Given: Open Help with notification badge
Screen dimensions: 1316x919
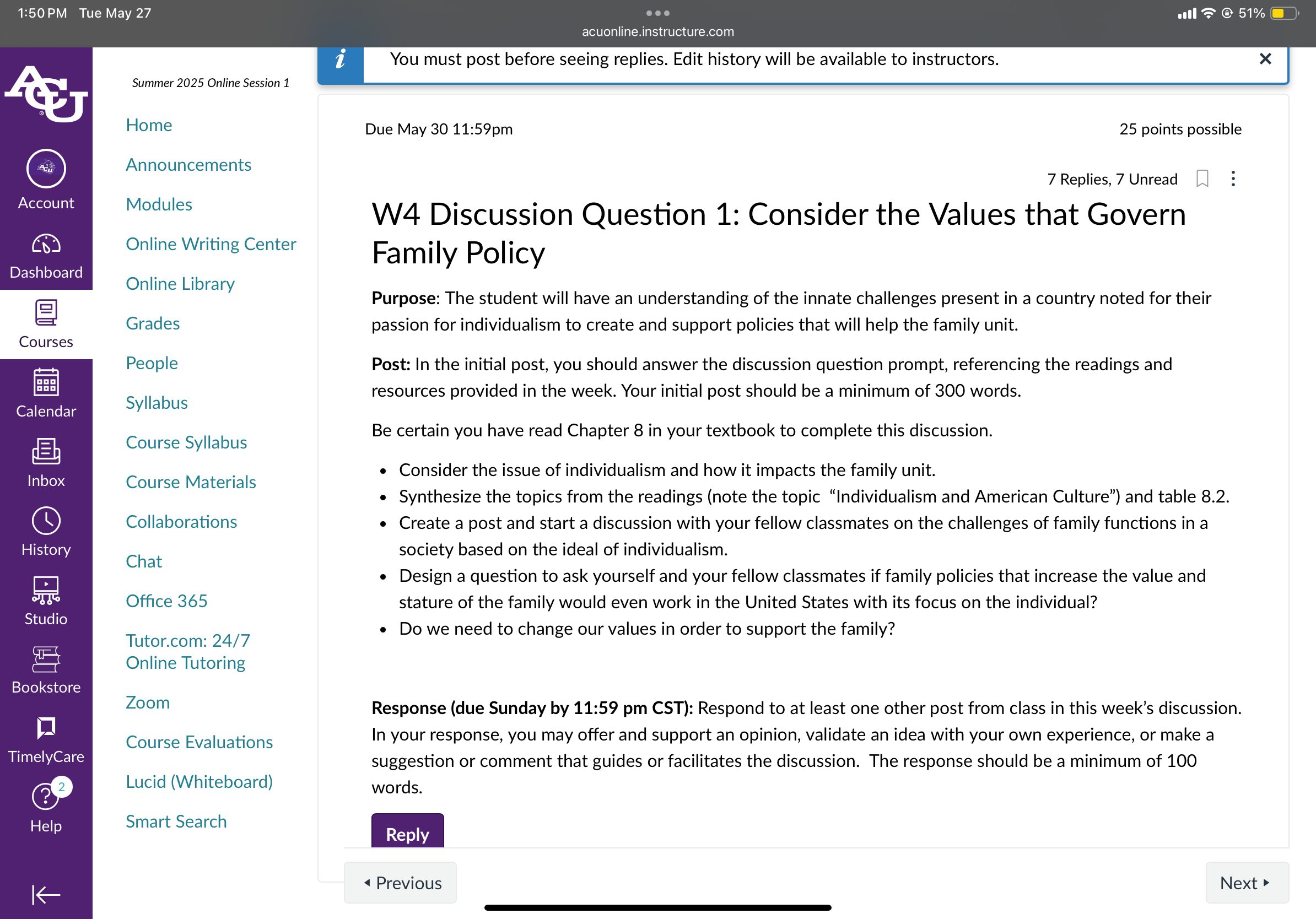Looking at the screenshot, I should click(46, 796).
